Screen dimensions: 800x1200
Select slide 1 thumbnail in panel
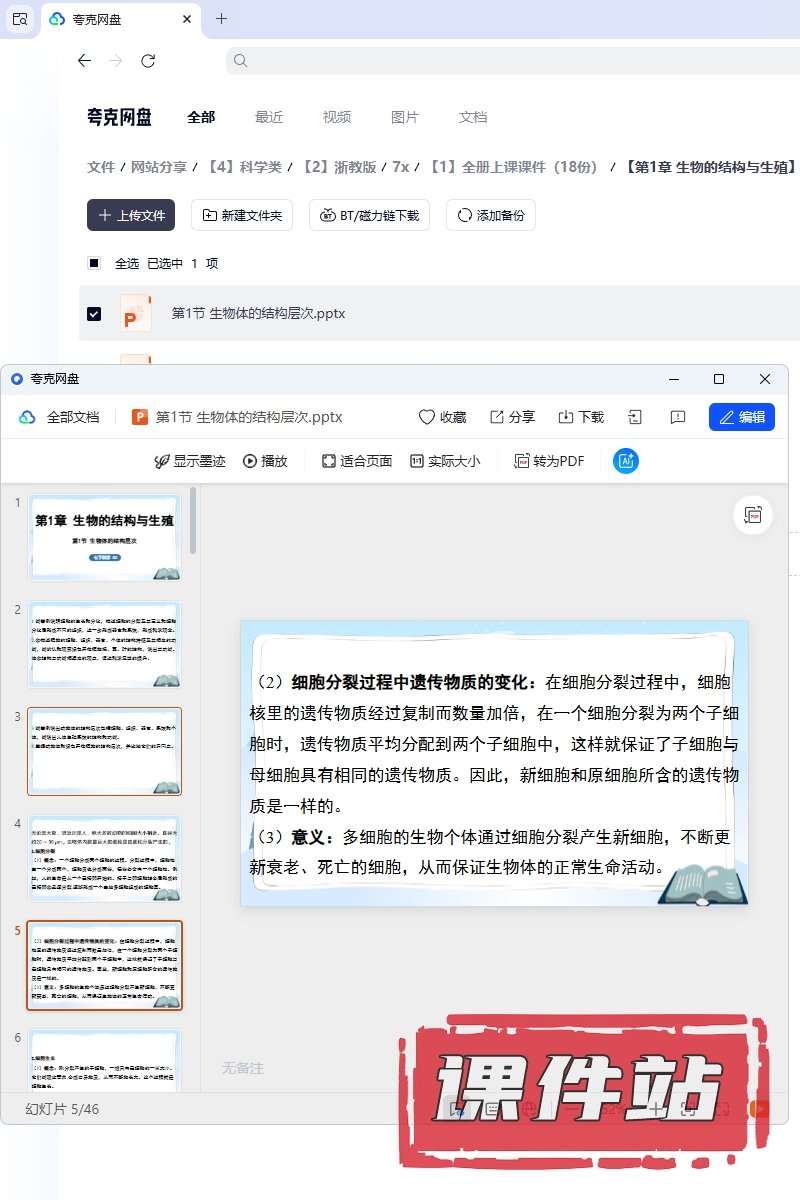click(105, 537)
